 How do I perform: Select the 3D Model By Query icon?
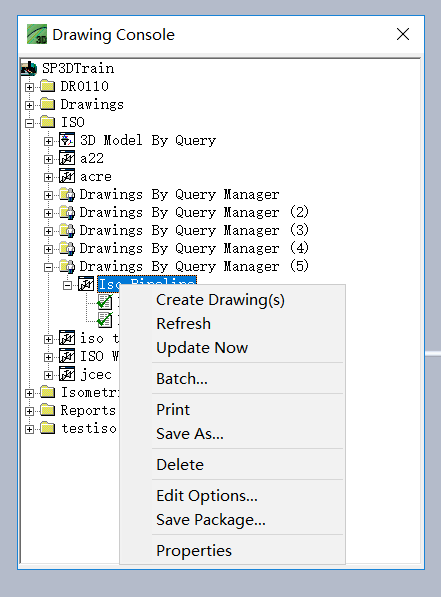coord(67,140)
